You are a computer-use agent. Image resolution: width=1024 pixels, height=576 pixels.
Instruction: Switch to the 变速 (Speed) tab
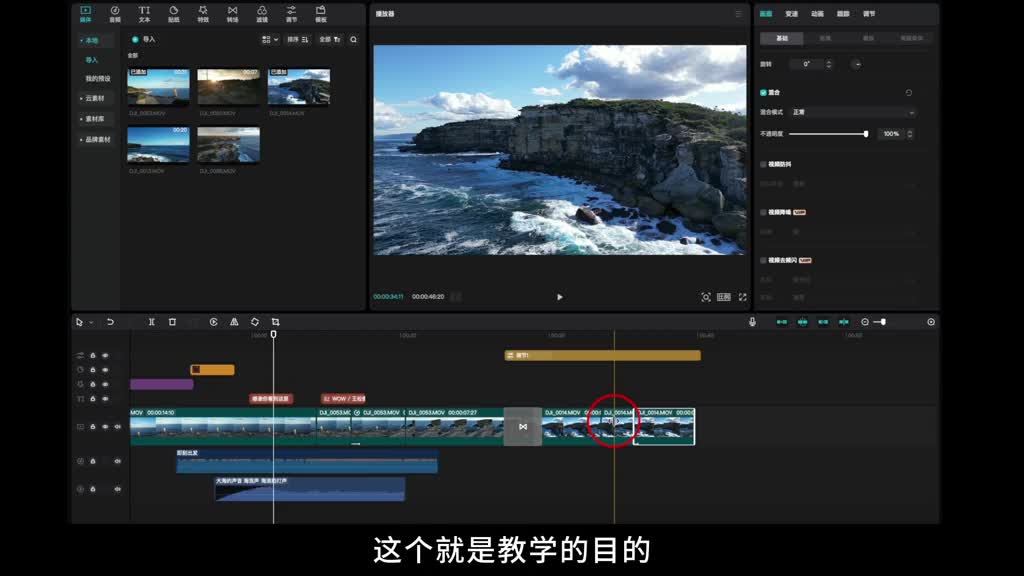791,14
